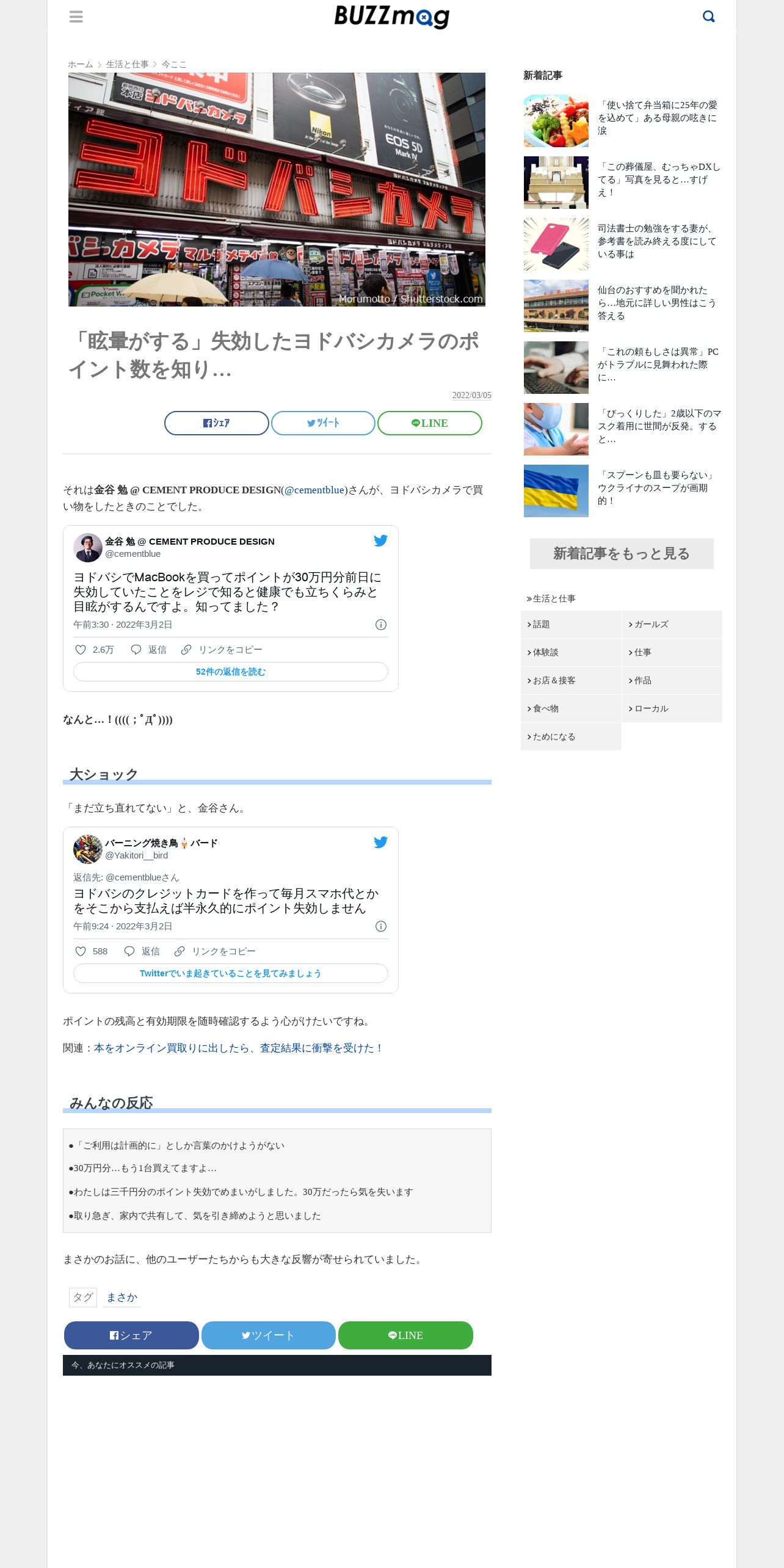This screenshot has width=784, height=1568.
Task: Open article 司法書士の勉強をする妻が
Action: click(x=657, y=241)
